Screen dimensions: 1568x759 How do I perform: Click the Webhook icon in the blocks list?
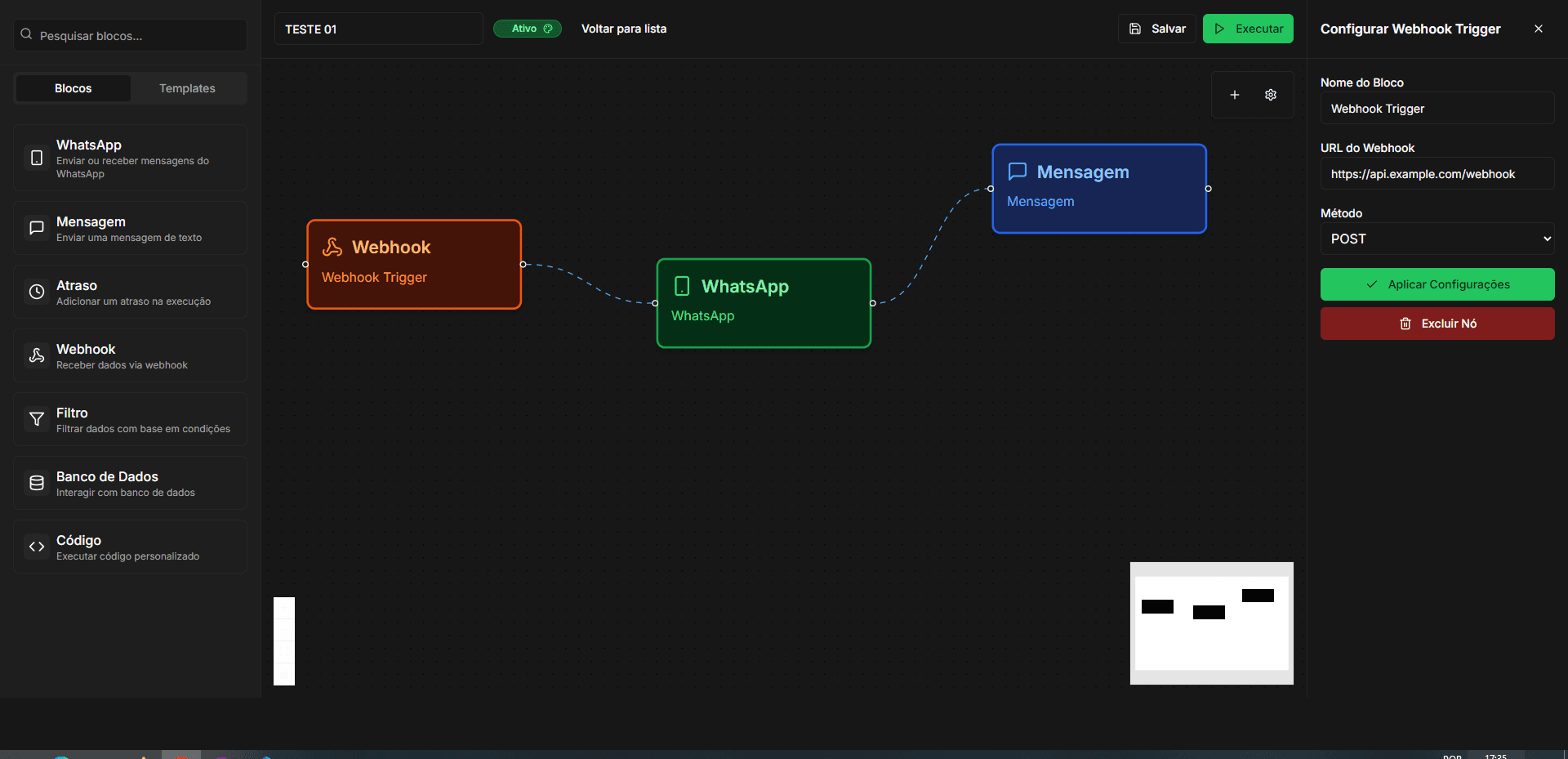point(37,355)
